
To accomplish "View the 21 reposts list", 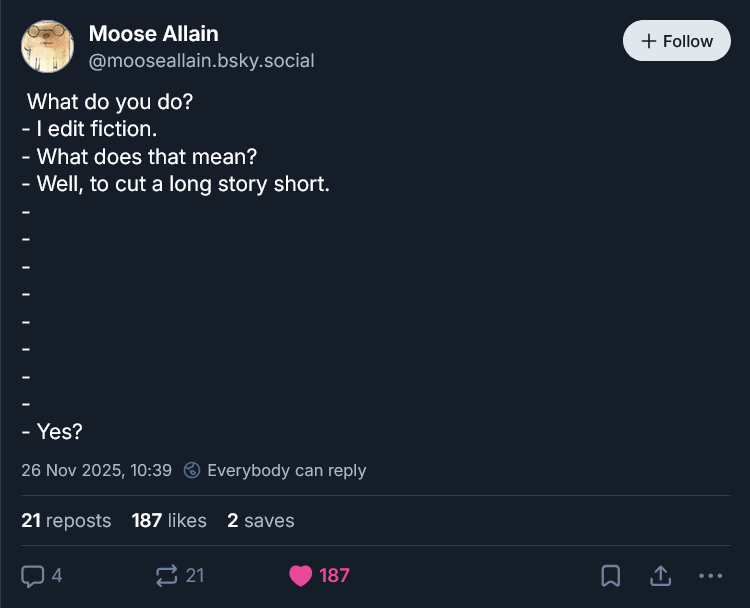I will 66,521.
